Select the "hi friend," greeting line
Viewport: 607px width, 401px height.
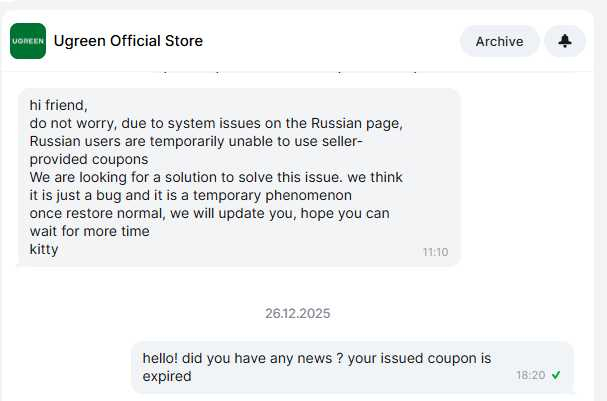pos(59,105)
